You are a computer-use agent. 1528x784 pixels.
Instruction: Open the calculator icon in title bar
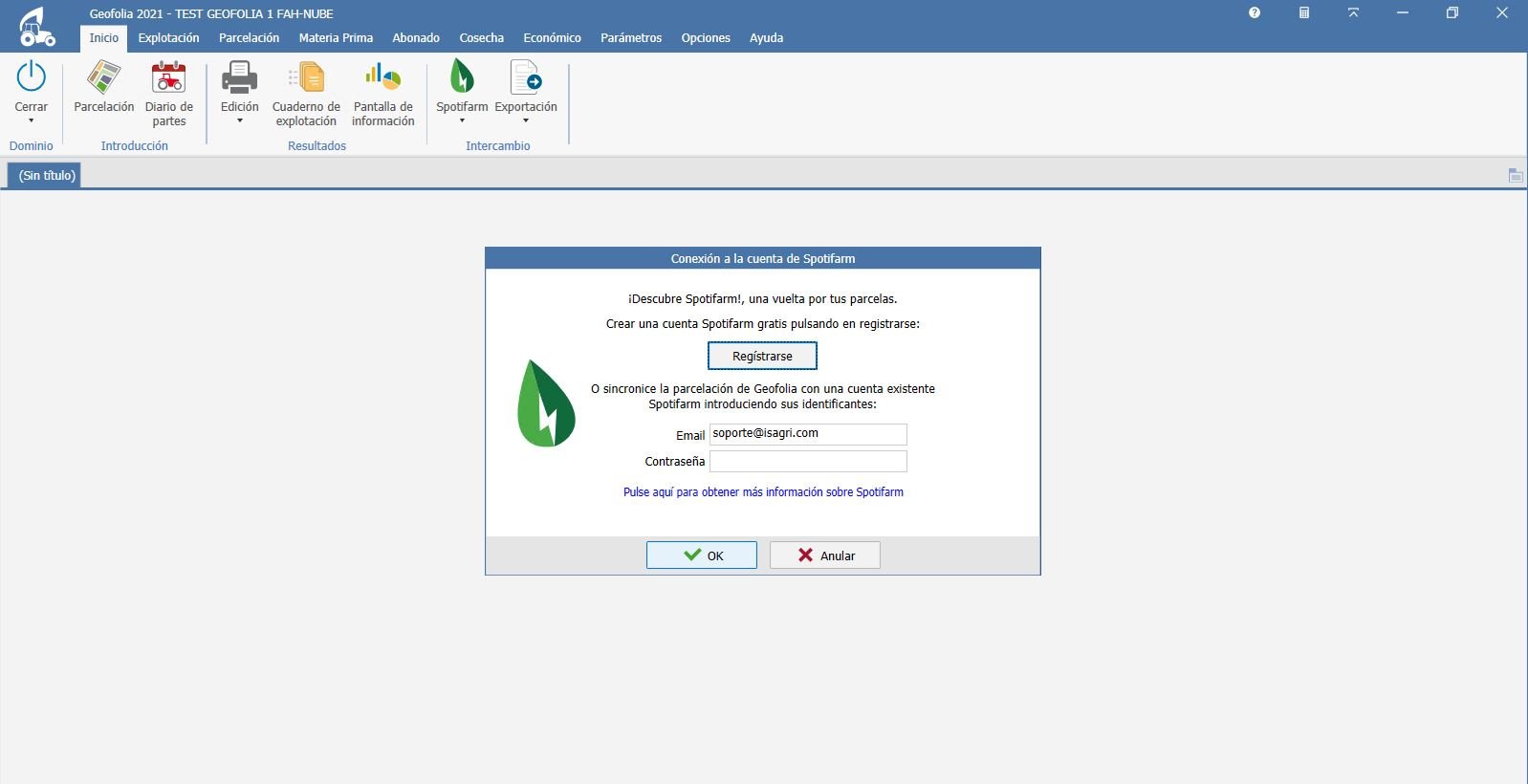click(x=1304, y=12)
